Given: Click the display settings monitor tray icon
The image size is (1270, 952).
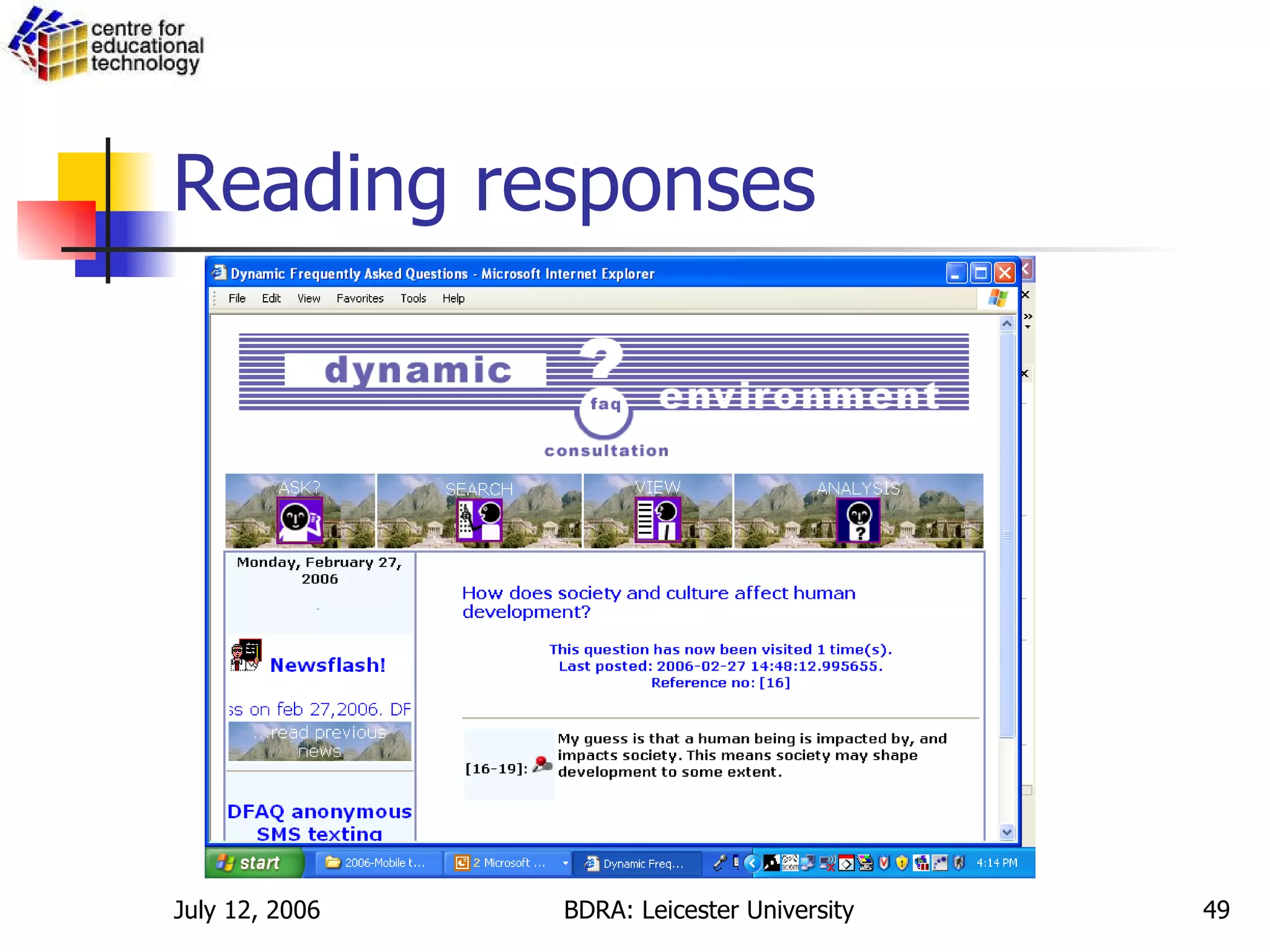Looking at the screenshot, I should click(x=865, y=863).
